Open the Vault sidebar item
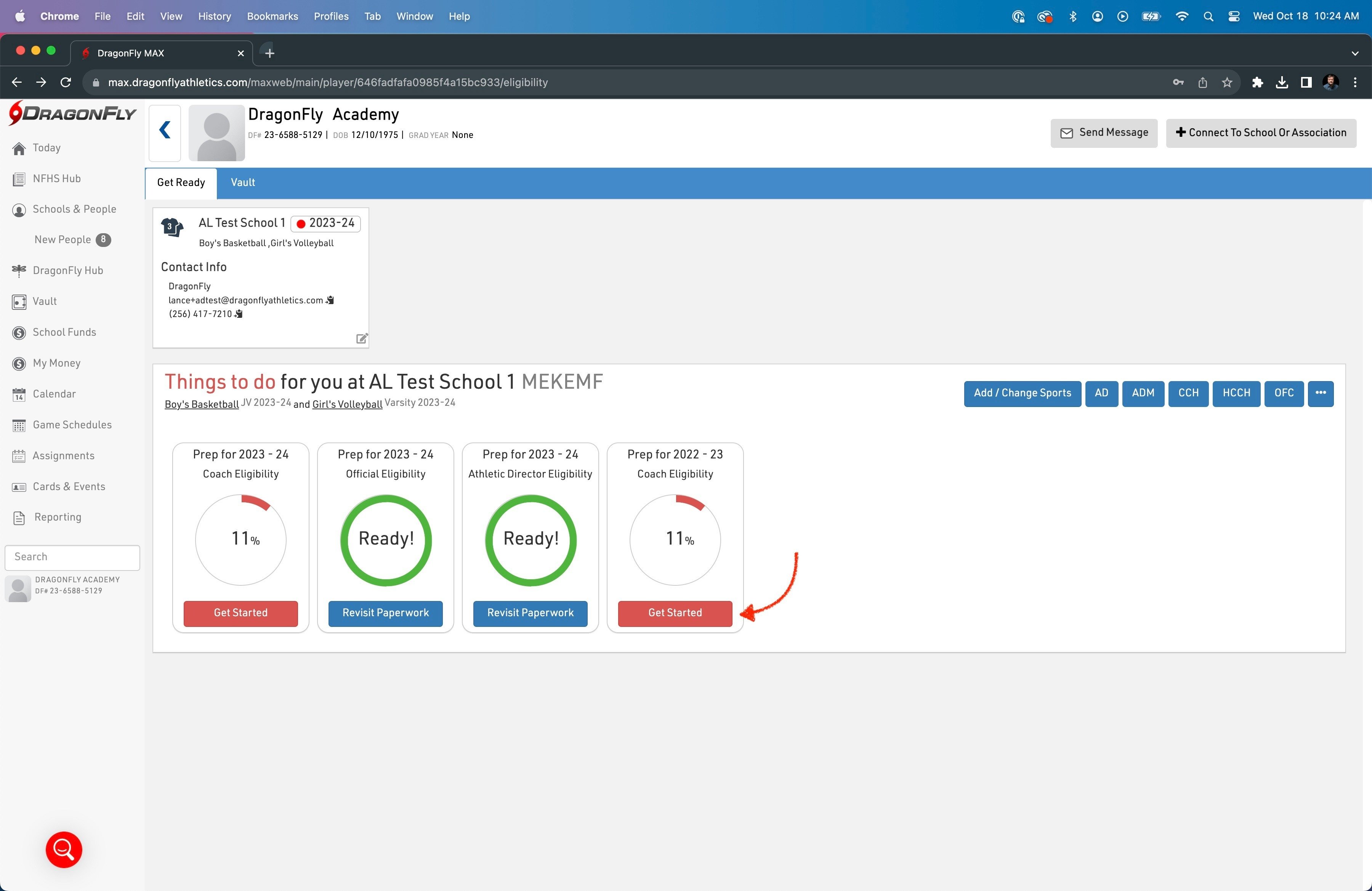The image size is (1372, 891). click(x=44, y=301)
